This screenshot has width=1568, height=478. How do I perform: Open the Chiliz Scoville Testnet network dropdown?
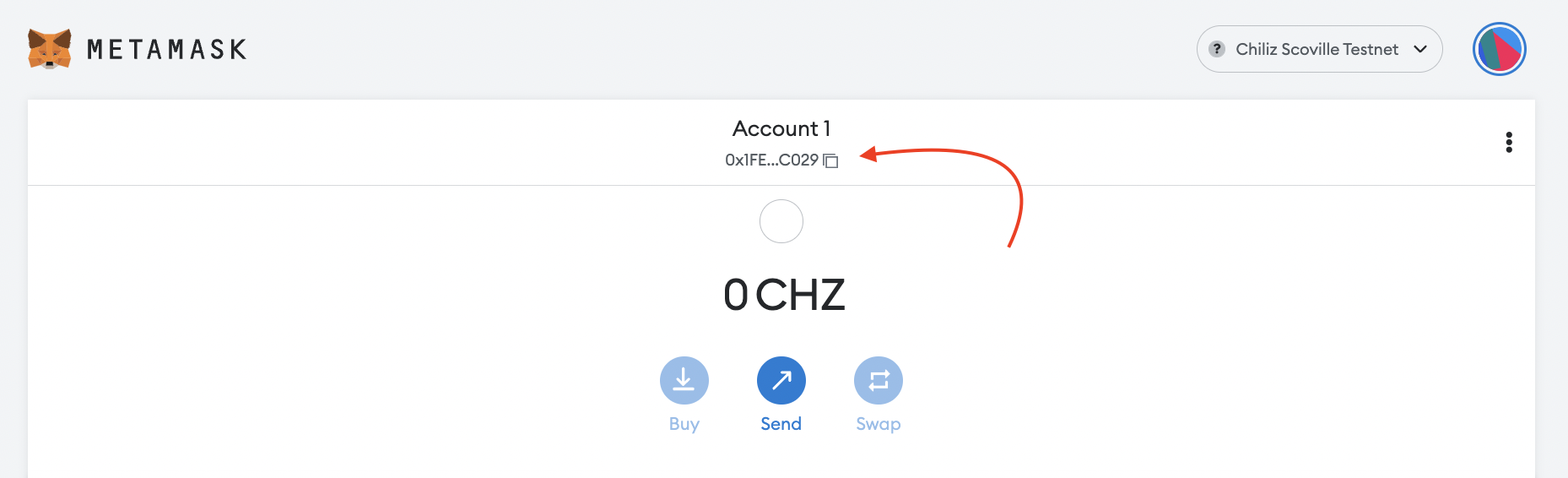[1317, 49]
